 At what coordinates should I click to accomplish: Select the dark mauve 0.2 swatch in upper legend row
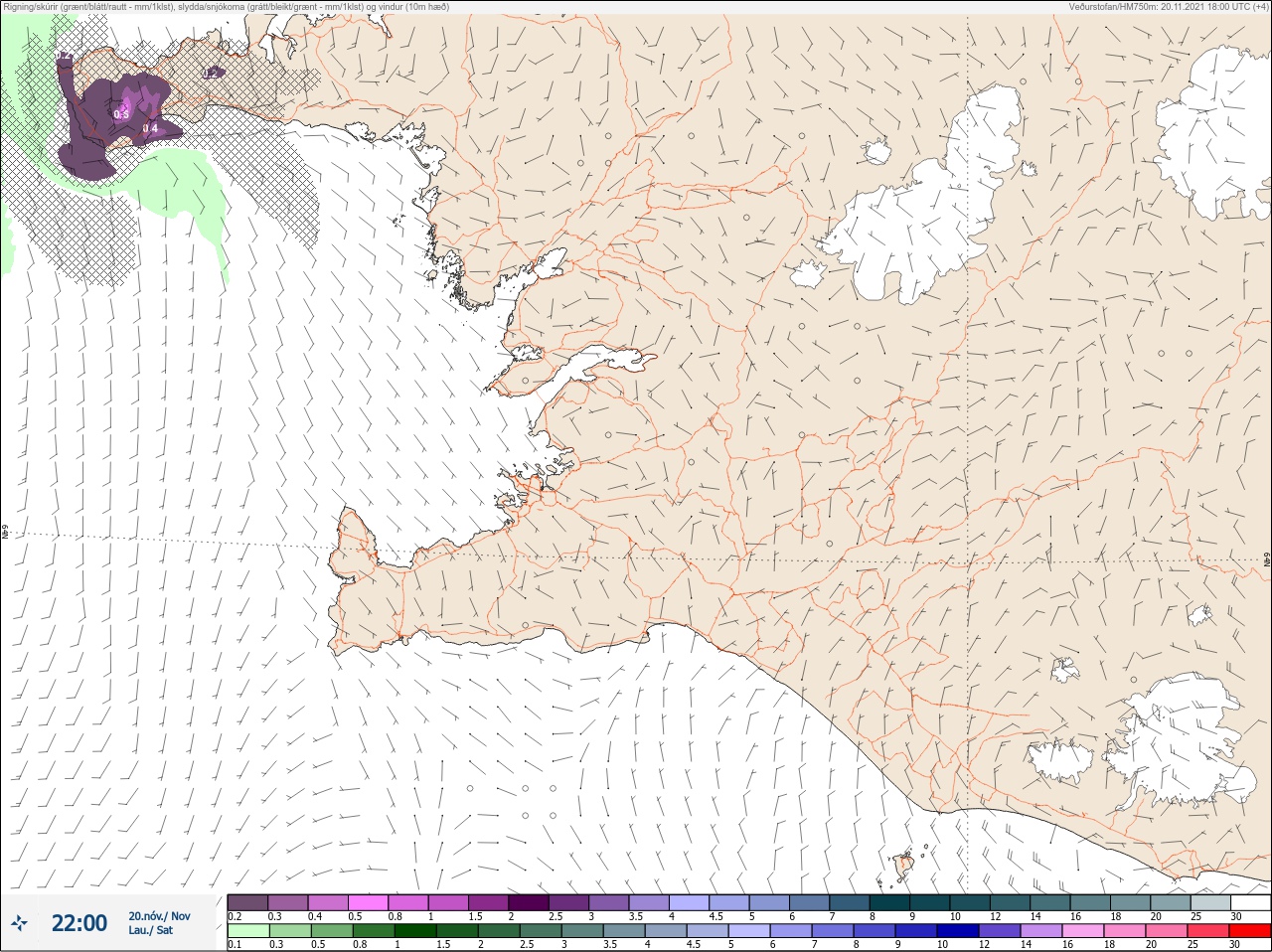coord(246,902)
